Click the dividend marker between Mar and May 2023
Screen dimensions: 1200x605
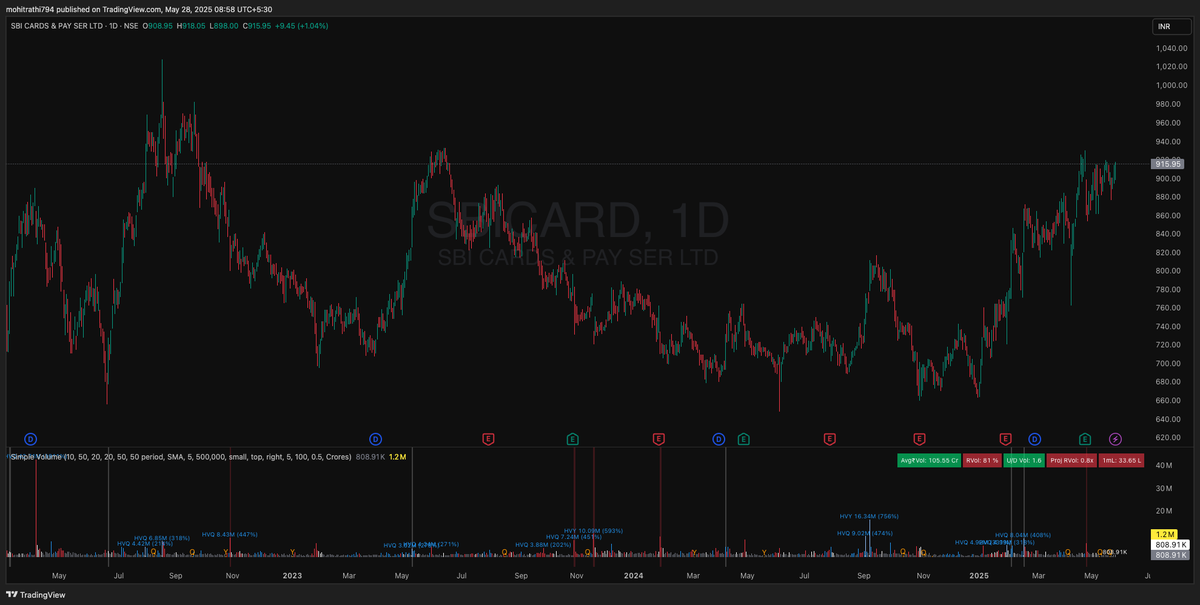[375, 439]
